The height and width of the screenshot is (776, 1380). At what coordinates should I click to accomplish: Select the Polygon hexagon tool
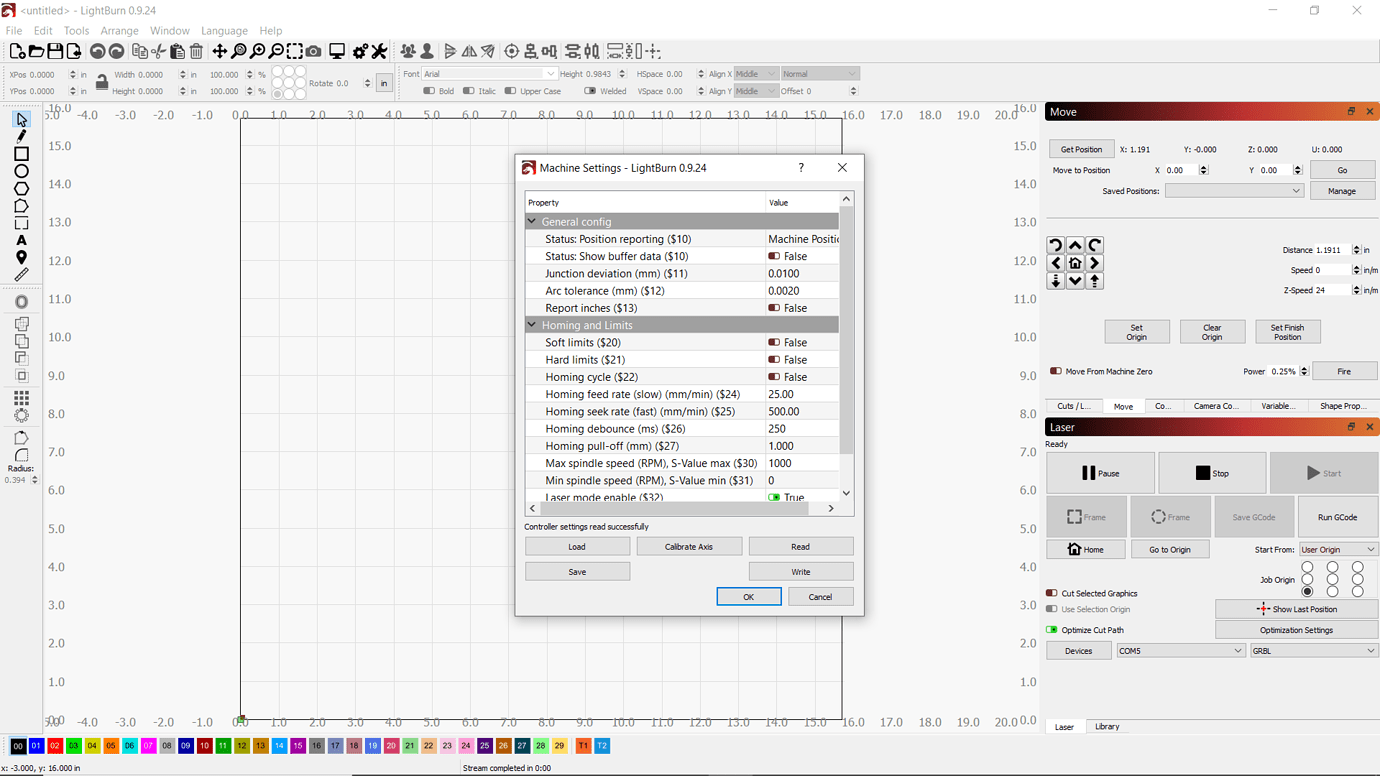21,188
